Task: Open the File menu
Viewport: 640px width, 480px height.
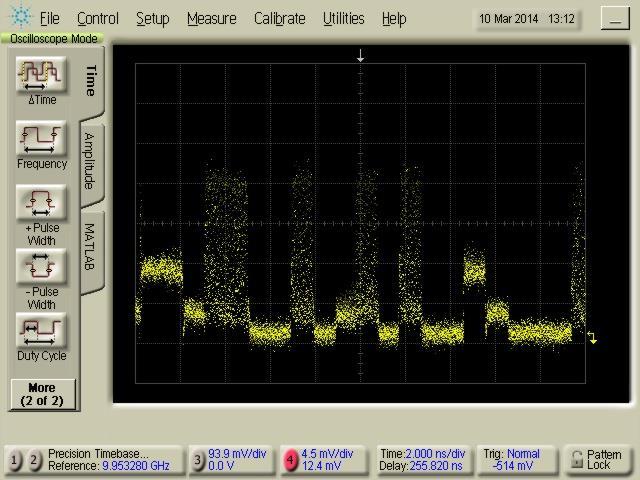Action: click(49, 18)
